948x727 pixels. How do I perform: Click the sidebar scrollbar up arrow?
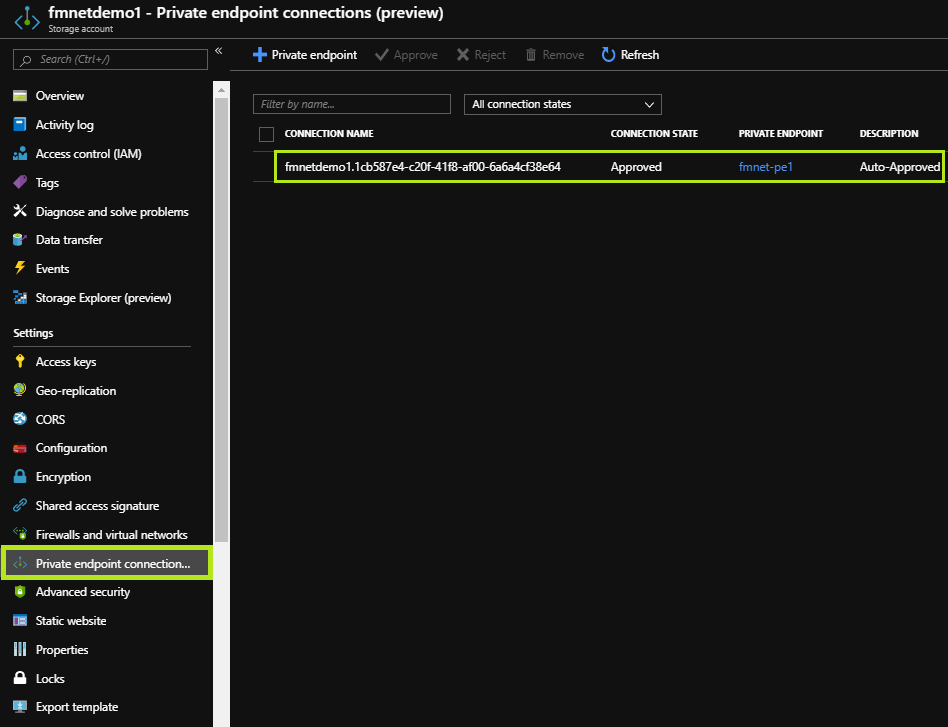click(x=221, y=90)
